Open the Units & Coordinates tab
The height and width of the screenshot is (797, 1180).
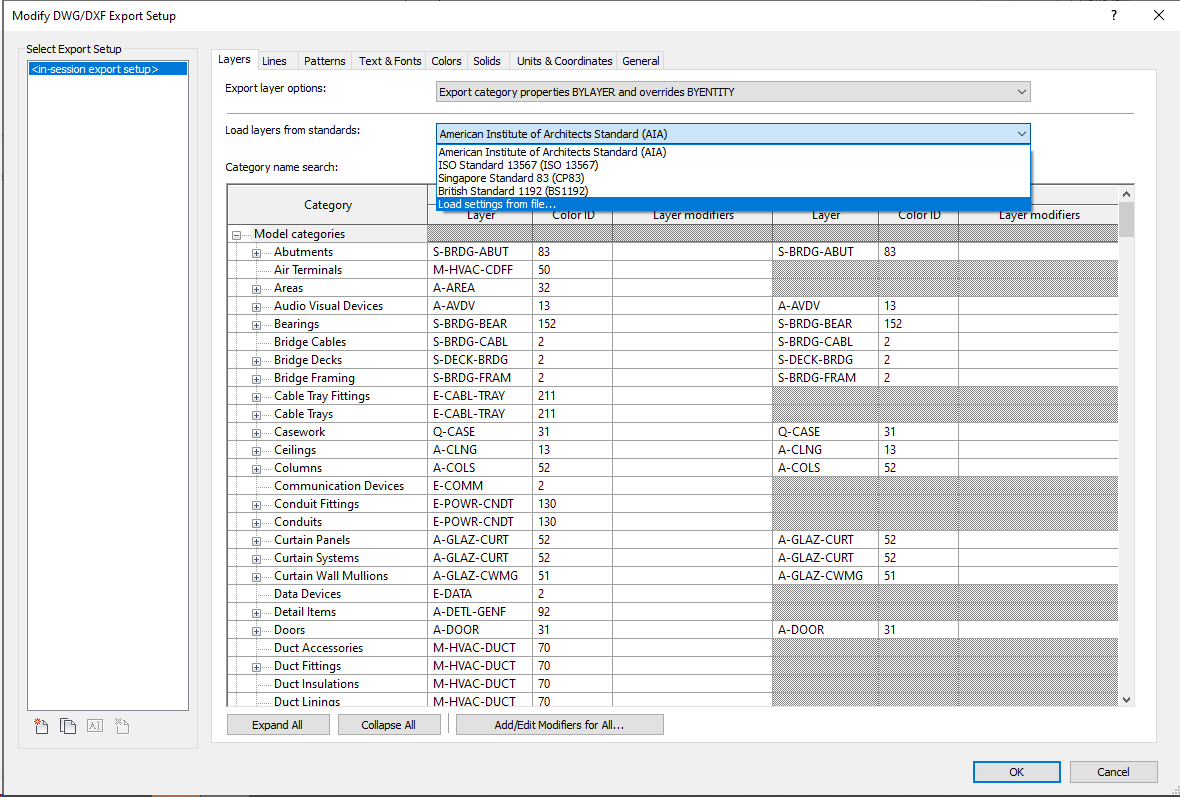[563, 60]
